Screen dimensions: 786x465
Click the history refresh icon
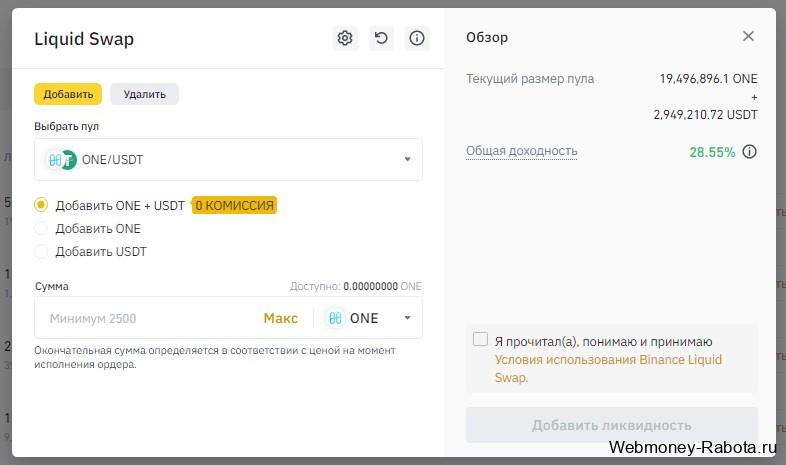click(381, 38)
